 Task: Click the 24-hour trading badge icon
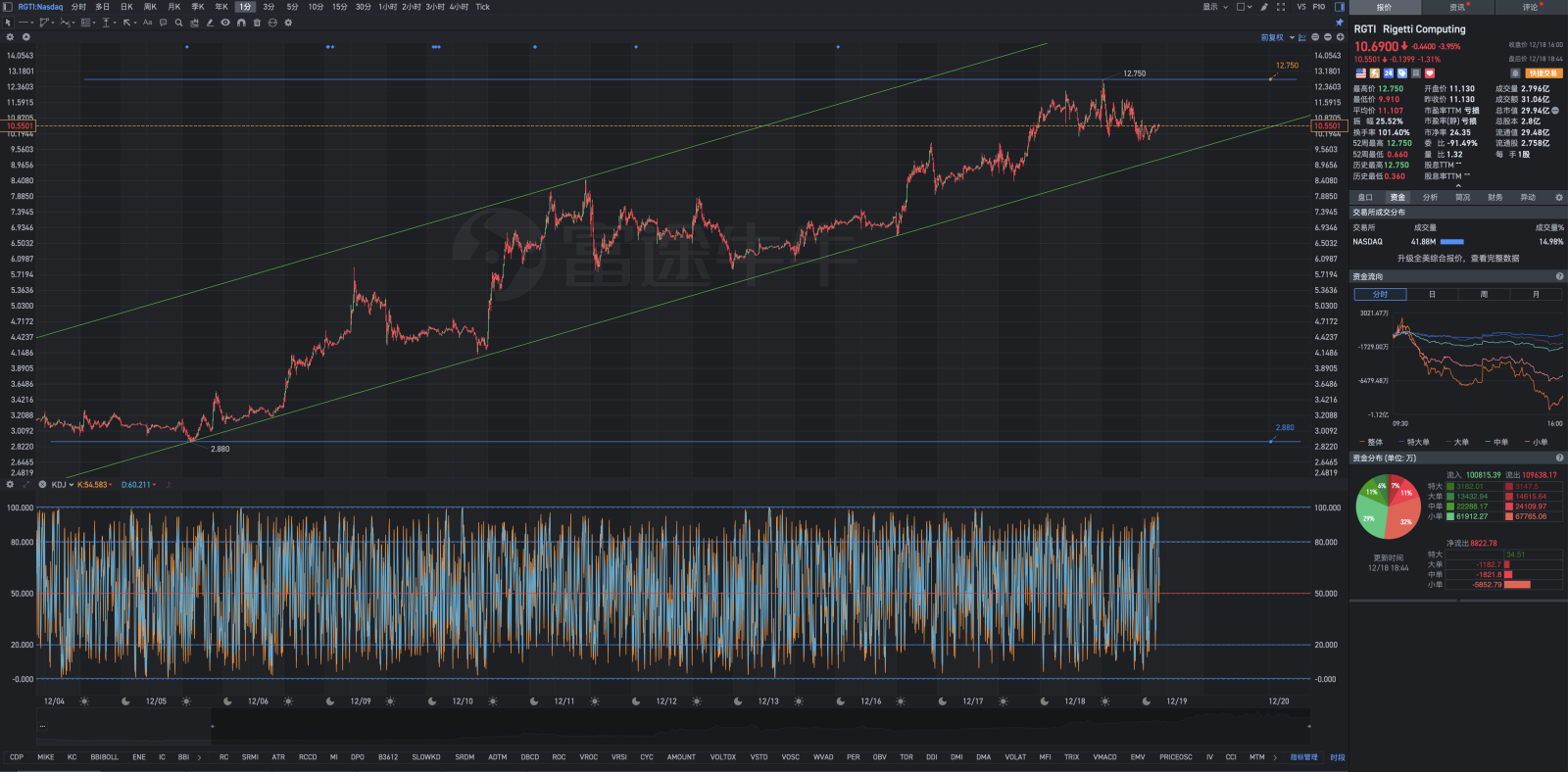tap(1389, 73)
